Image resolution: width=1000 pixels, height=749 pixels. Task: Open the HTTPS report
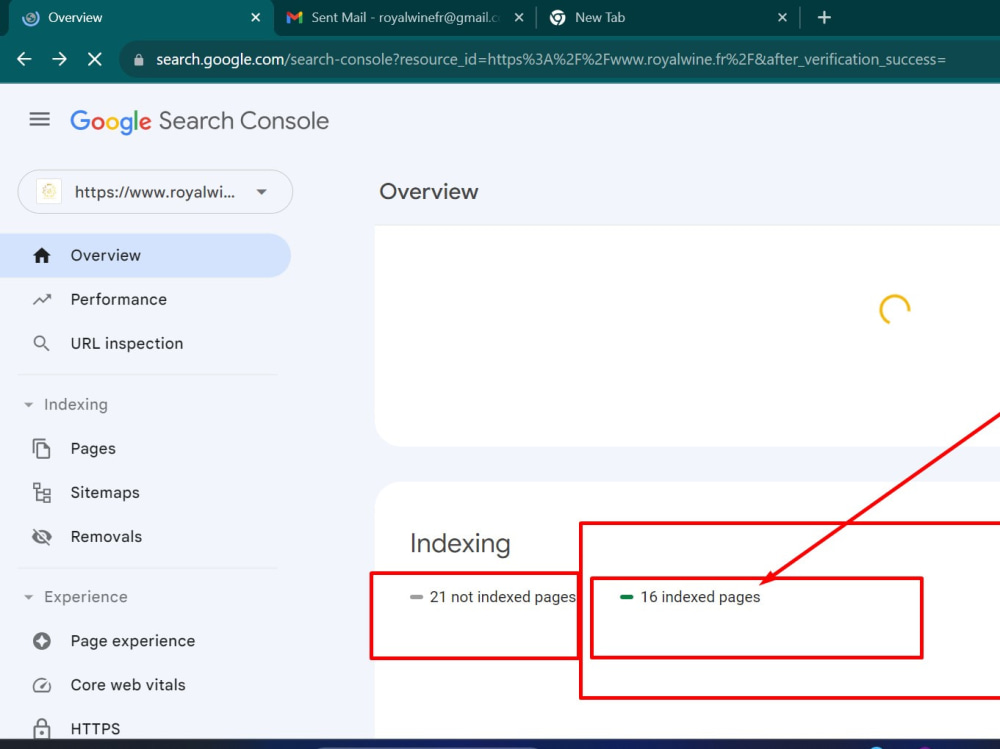[95, 729]
